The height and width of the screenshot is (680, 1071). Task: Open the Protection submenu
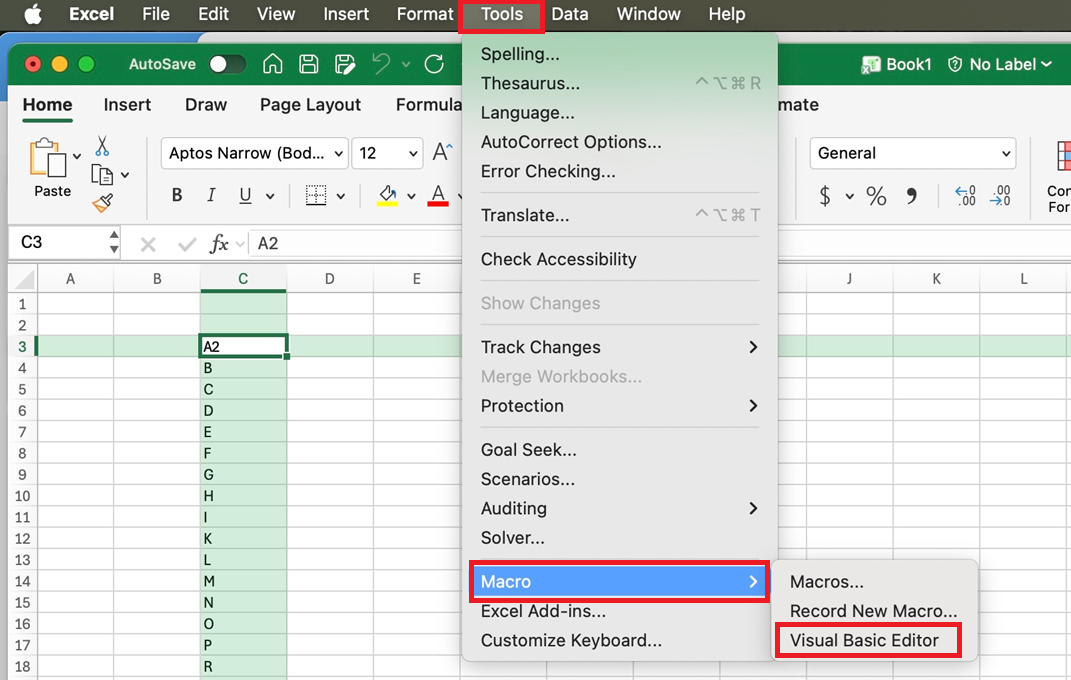(620, 406)
